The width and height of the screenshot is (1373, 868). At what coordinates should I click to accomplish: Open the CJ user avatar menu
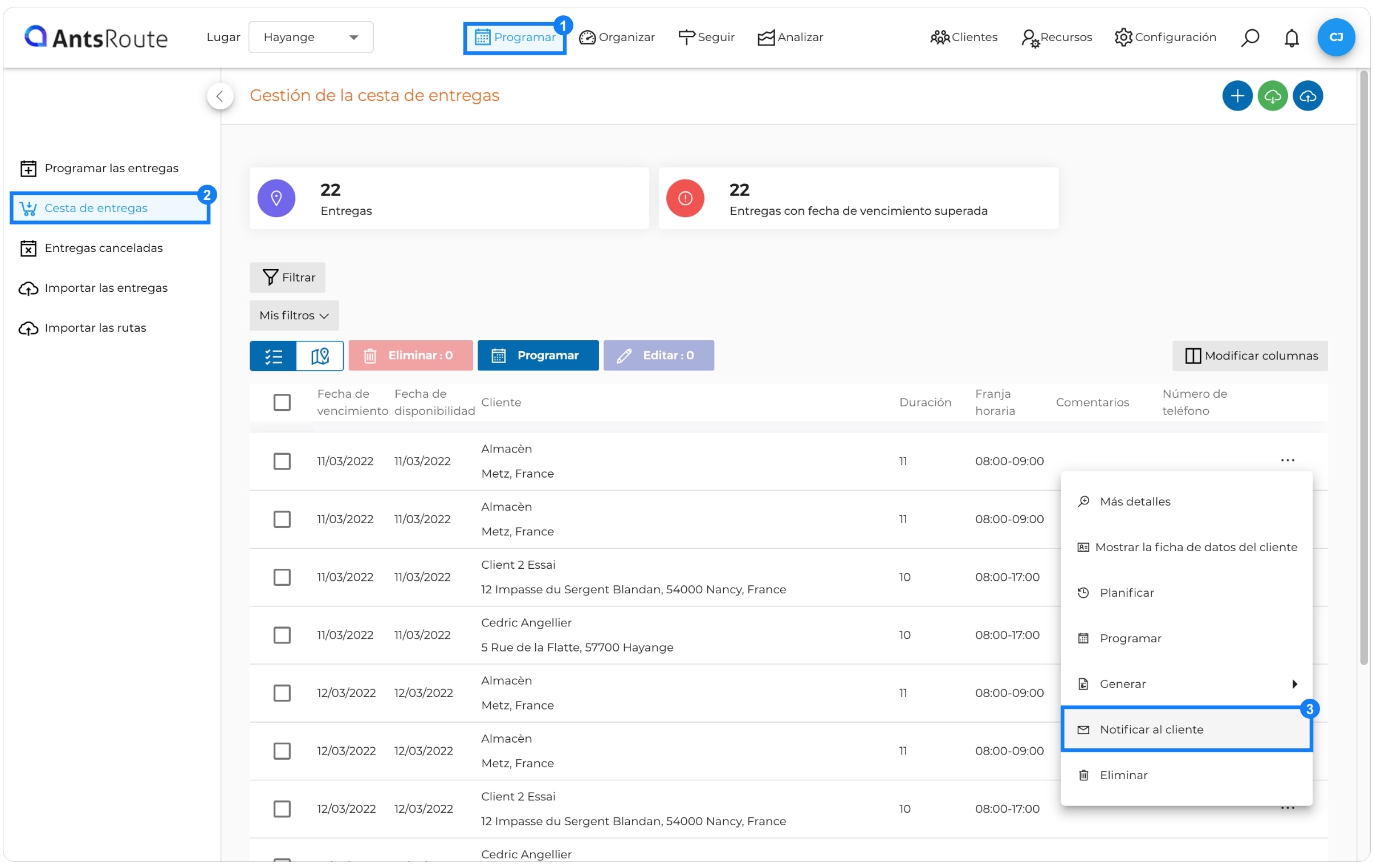click(1335, 37)
